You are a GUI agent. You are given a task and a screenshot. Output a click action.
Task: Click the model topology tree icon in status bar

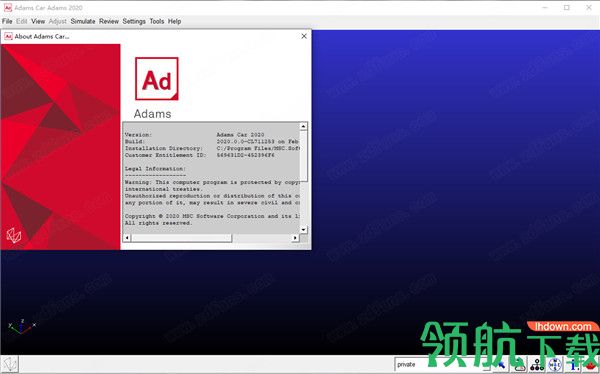537,364
